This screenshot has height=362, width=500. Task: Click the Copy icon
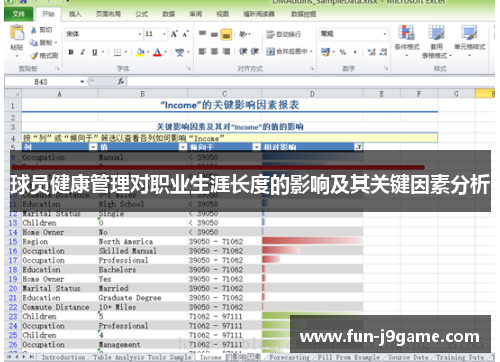34,43
